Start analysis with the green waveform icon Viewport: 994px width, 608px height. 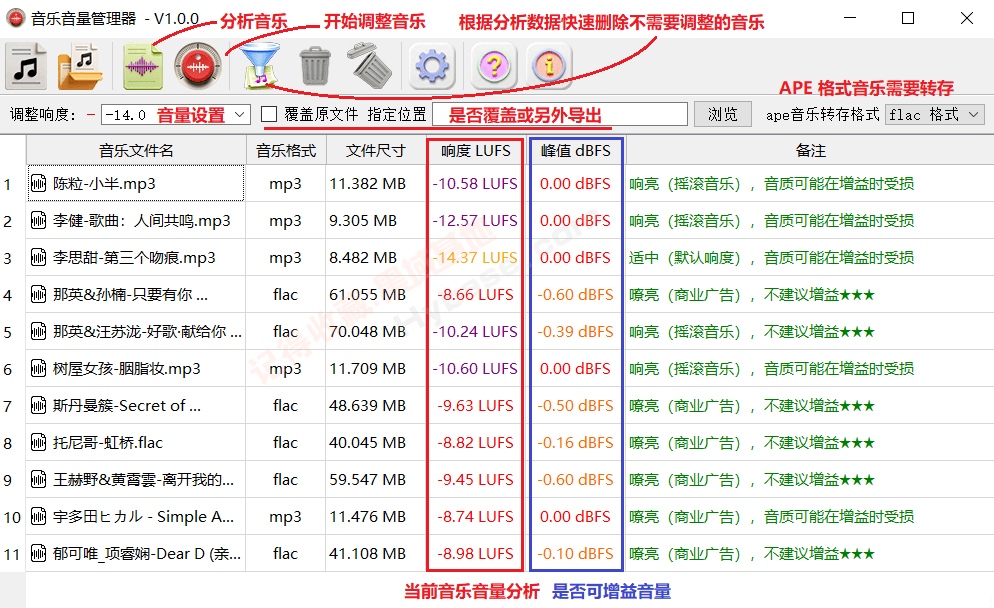pos(142,67)
